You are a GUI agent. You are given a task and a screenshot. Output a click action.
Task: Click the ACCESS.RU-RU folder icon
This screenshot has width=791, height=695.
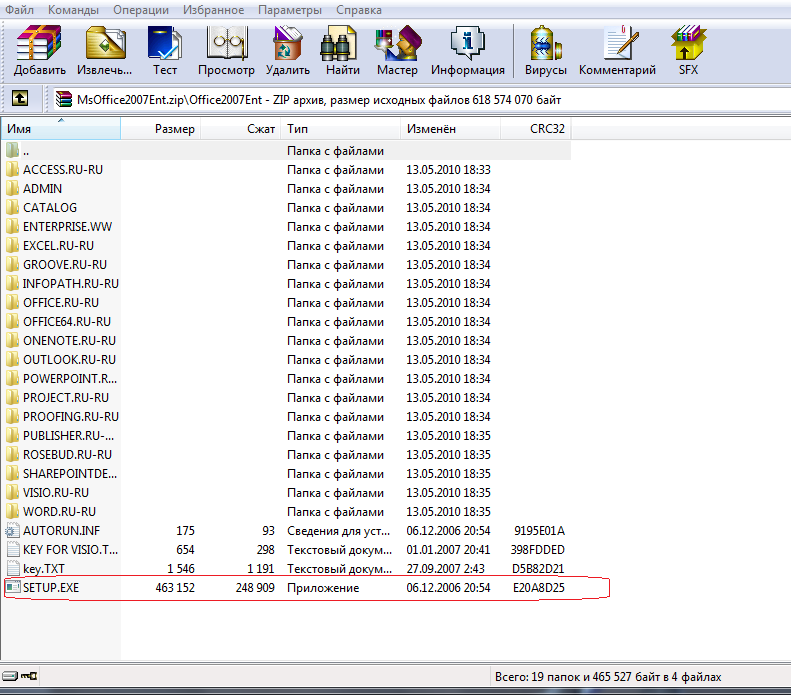(x=13, y=169)
